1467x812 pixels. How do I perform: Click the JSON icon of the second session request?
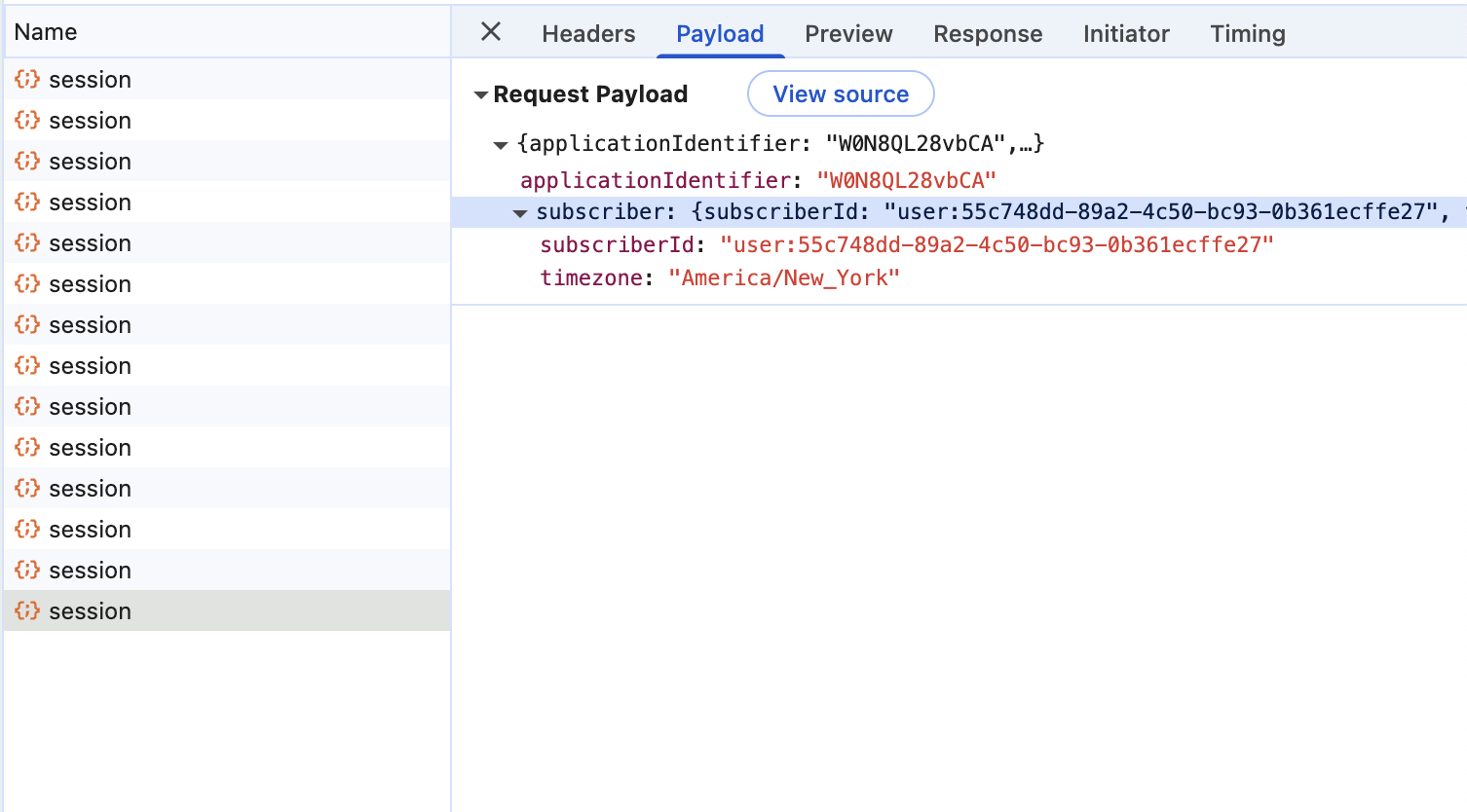[27, 120]
